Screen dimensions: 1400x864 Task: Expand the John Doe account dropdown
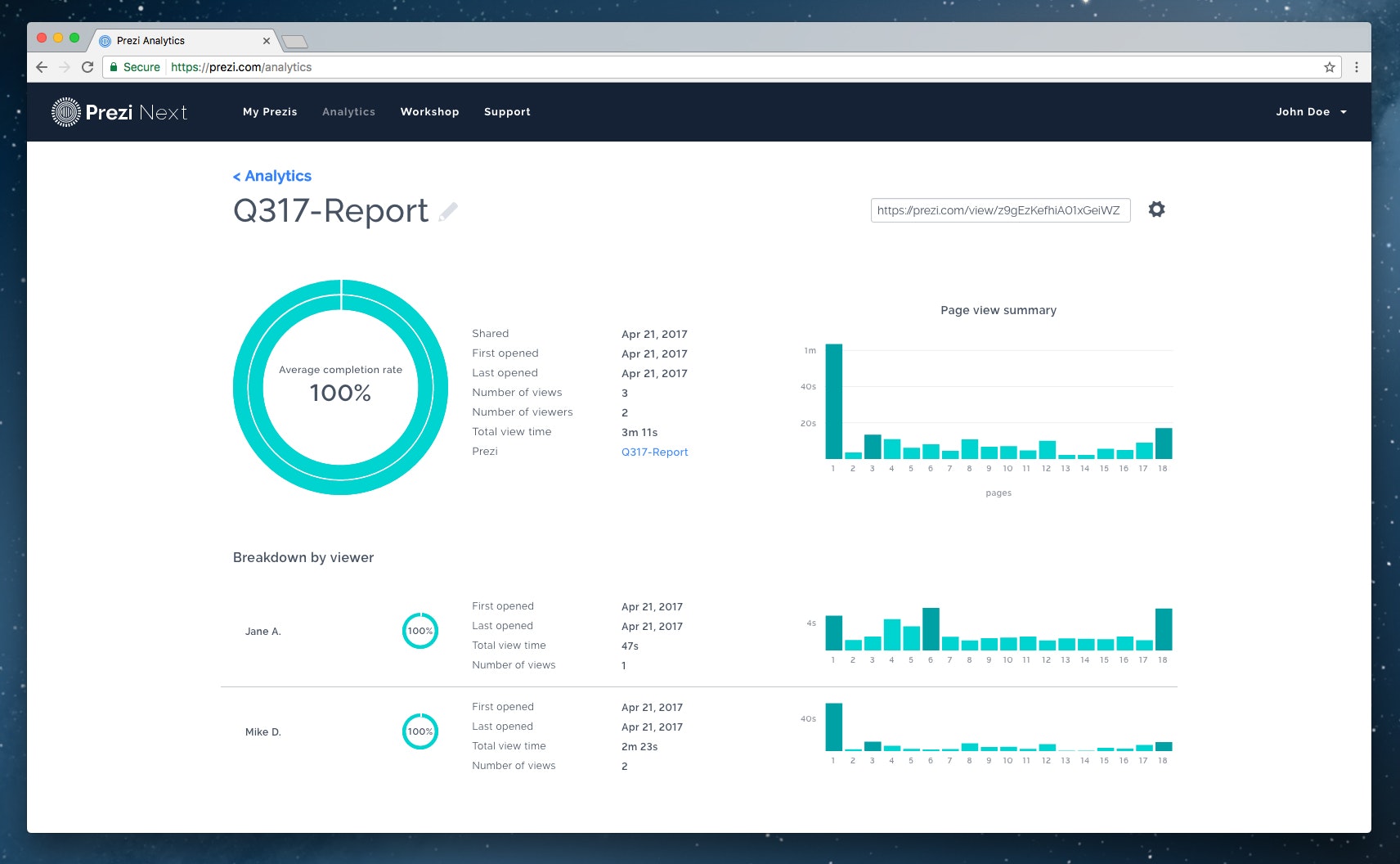1311,112
